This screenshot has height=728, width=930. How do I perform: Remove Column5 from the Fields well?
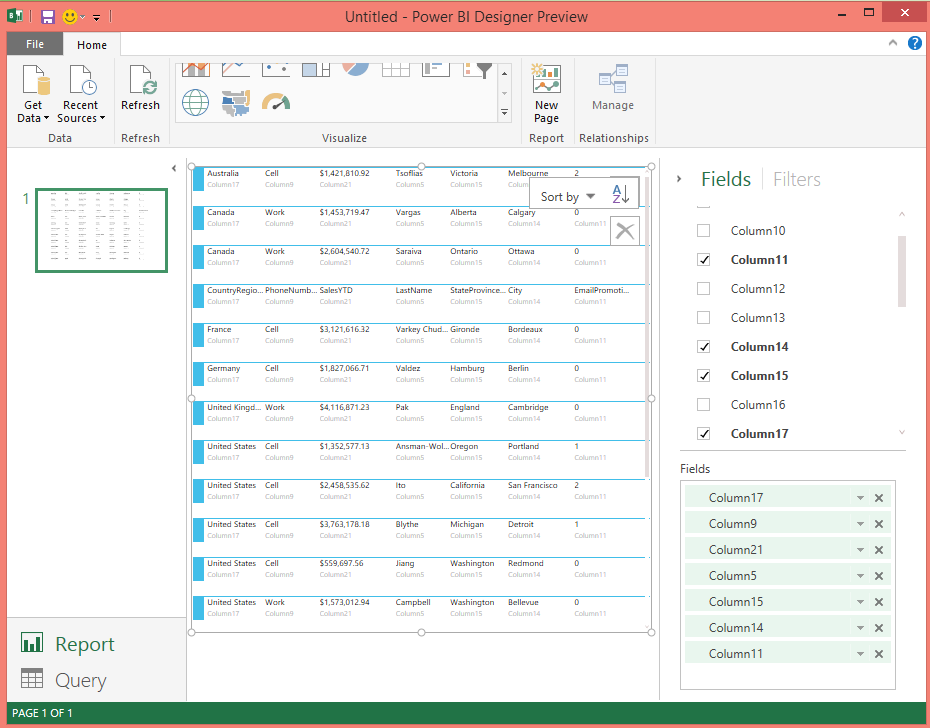click(879, 576)
